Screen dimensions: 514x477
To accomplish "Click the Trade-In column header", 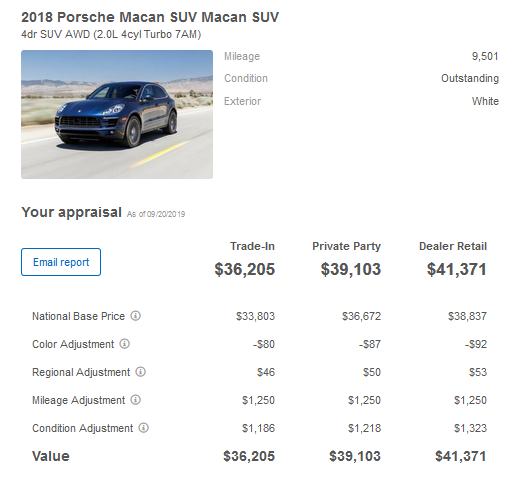I will [252, 246].
